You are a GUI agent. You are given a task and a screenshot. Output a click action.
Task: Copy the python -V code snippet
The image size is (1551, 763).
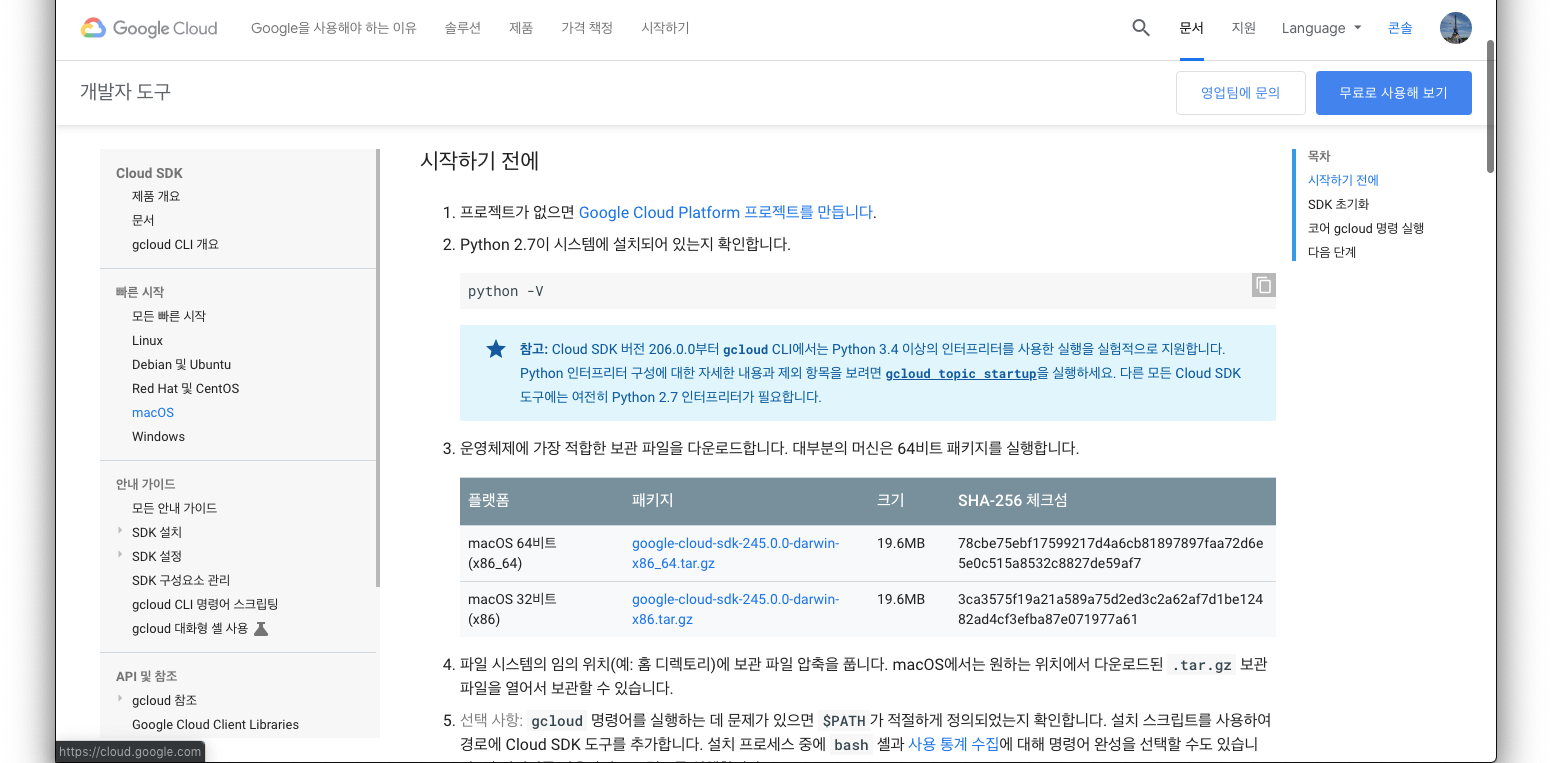click(1264, 285)
